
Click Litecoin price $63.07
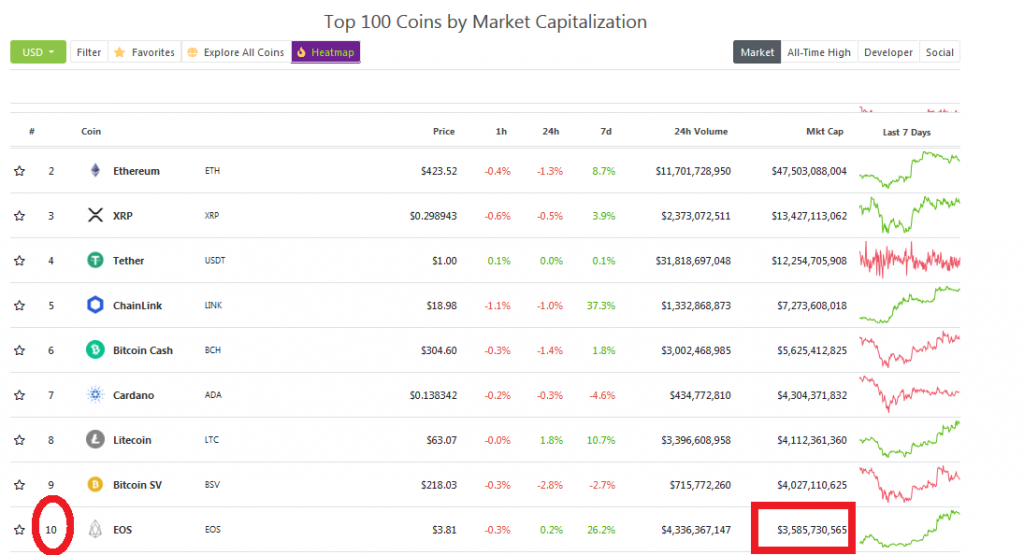[x=441, y=440]
